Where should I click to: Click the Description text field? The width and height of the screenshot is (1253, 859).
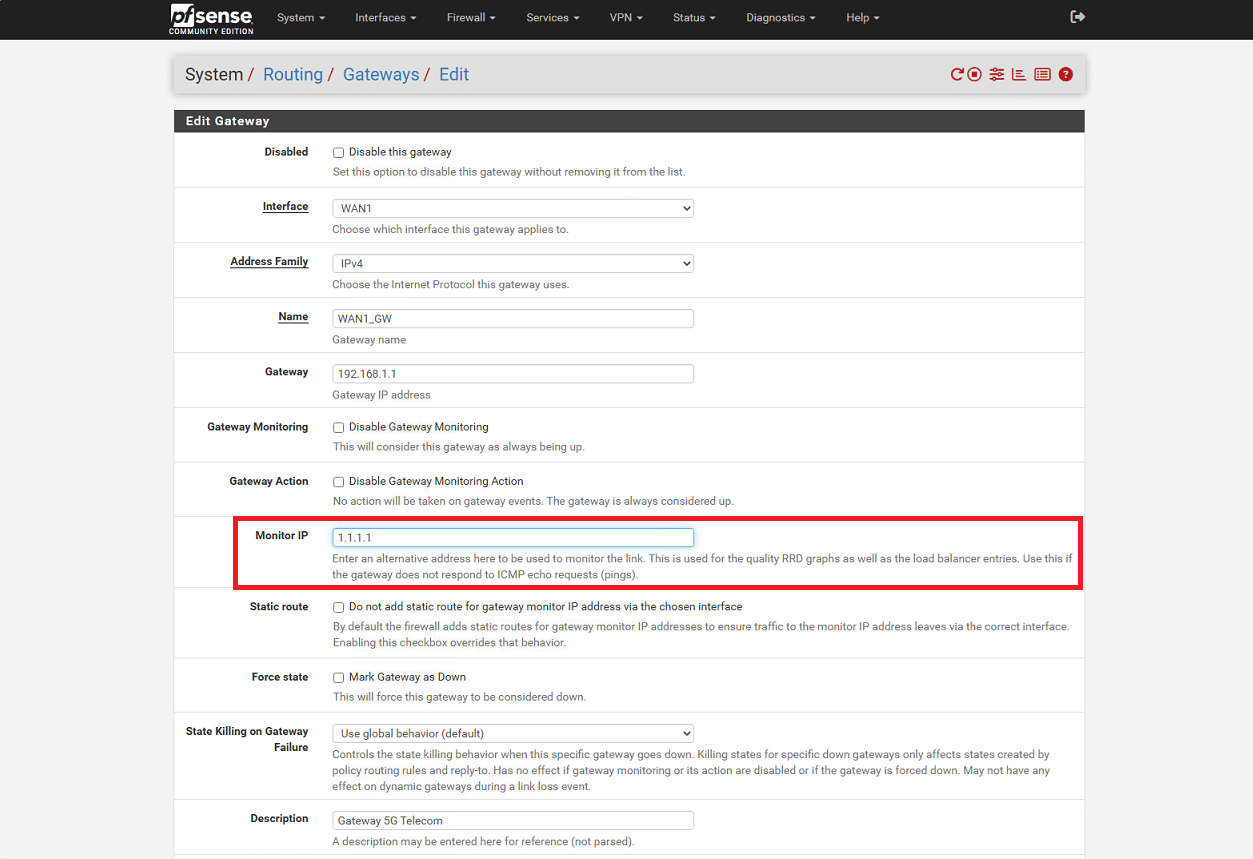(x=513, y=821)
